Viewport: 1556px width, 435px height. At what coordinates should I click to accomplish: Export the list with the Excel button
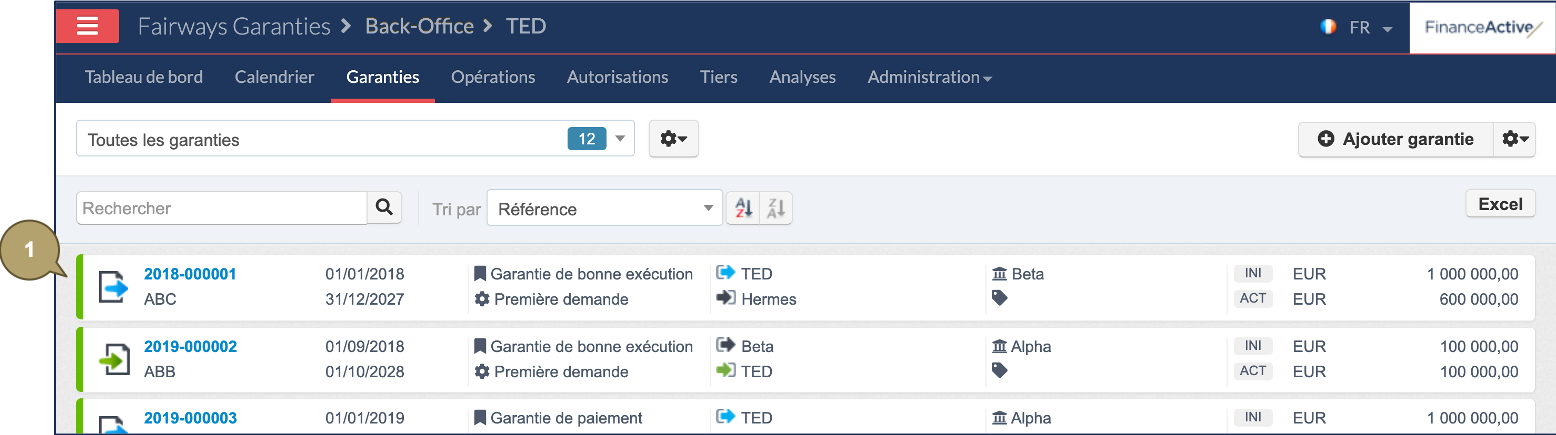1499,204
